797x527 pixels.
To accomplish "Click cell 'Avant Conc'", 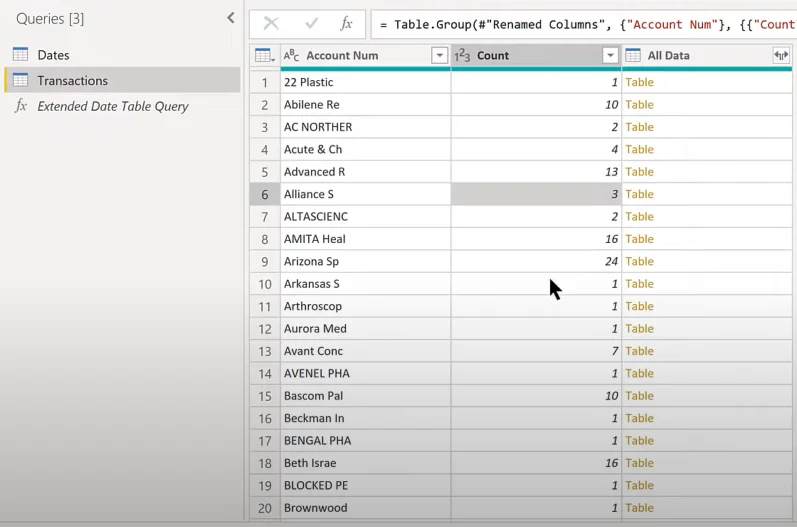I will [x=365, y=351].
